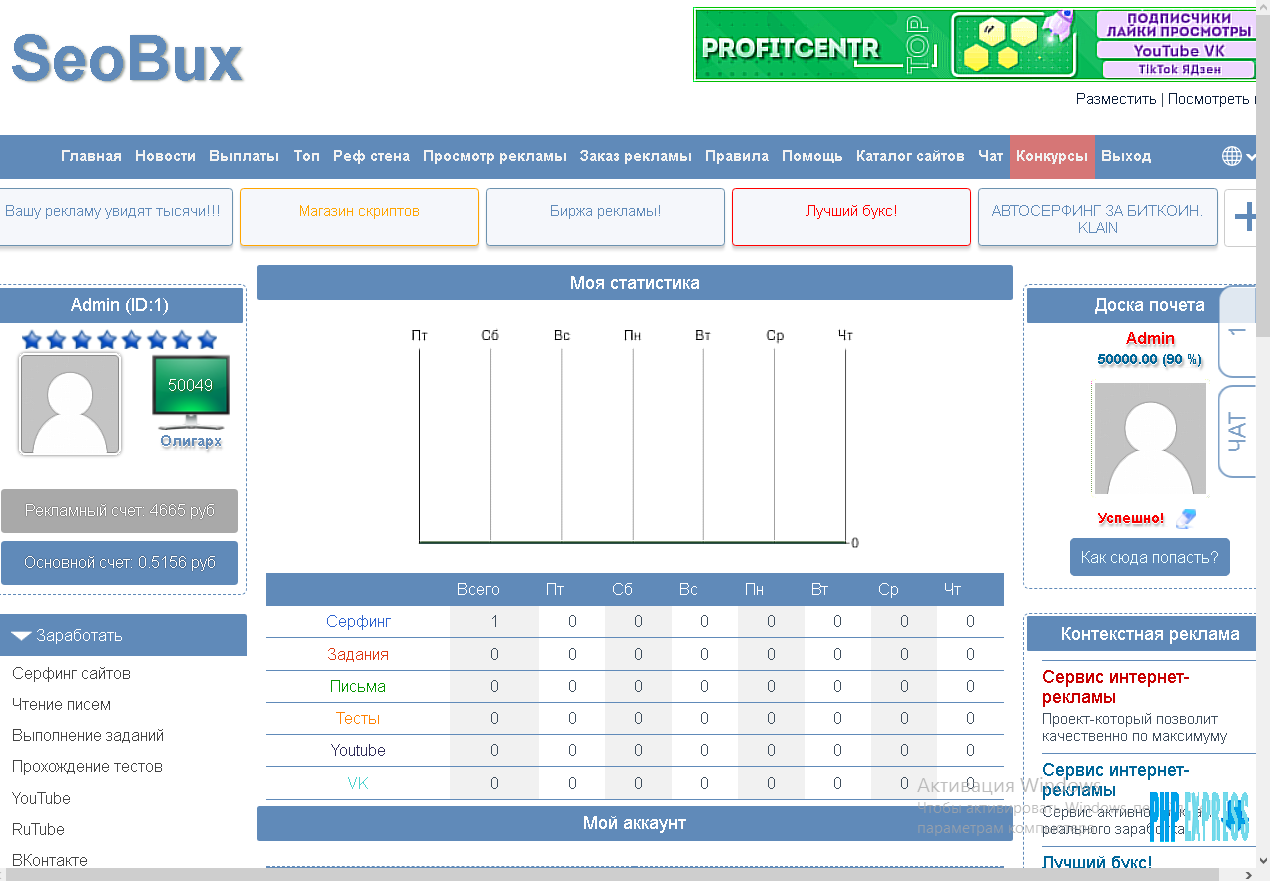
Task: Click the small icon next to "Успешно!"
Action: (x=1186, y=518)
